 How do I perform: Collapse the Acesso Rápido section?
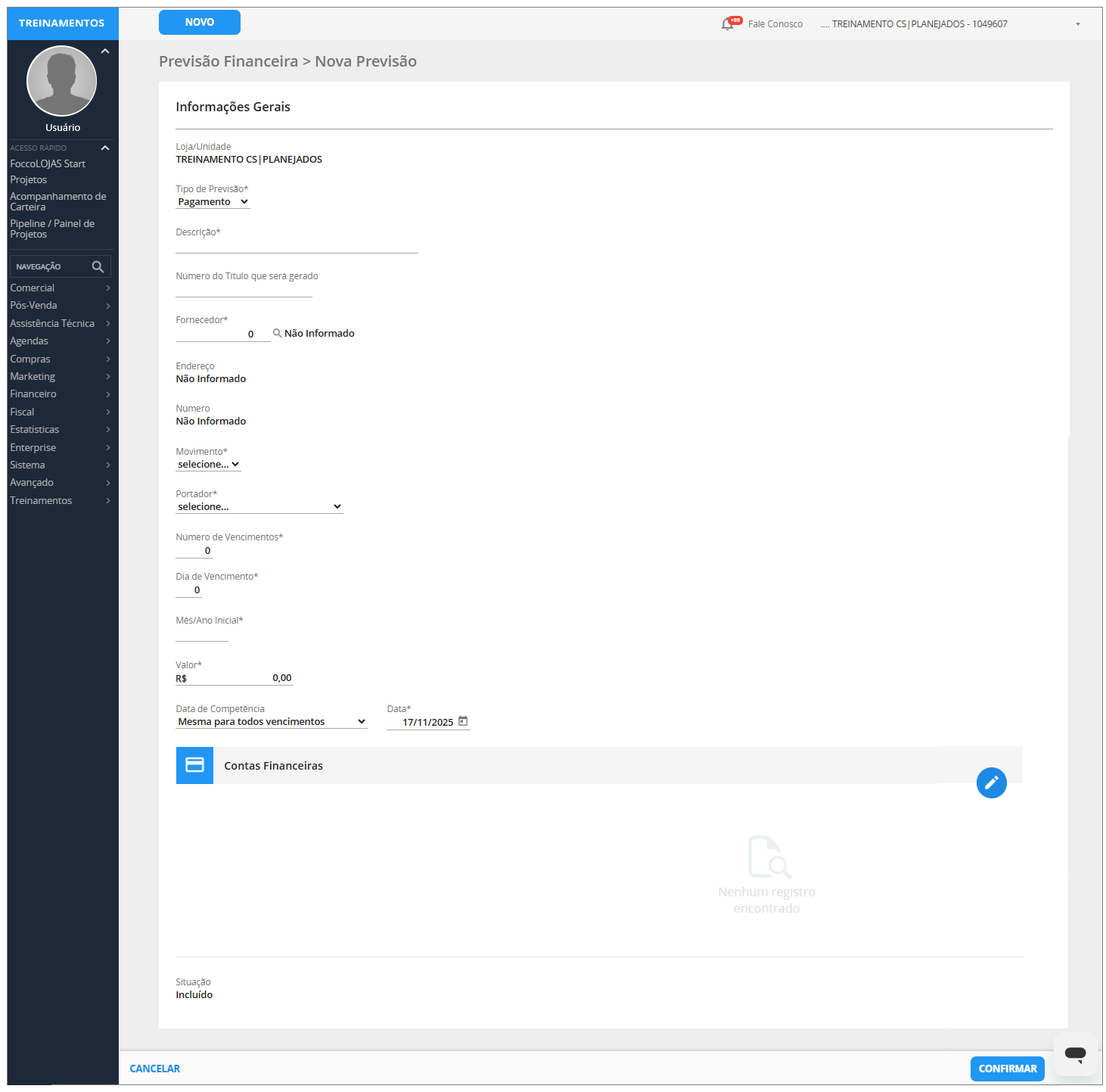tap(105, 148)
